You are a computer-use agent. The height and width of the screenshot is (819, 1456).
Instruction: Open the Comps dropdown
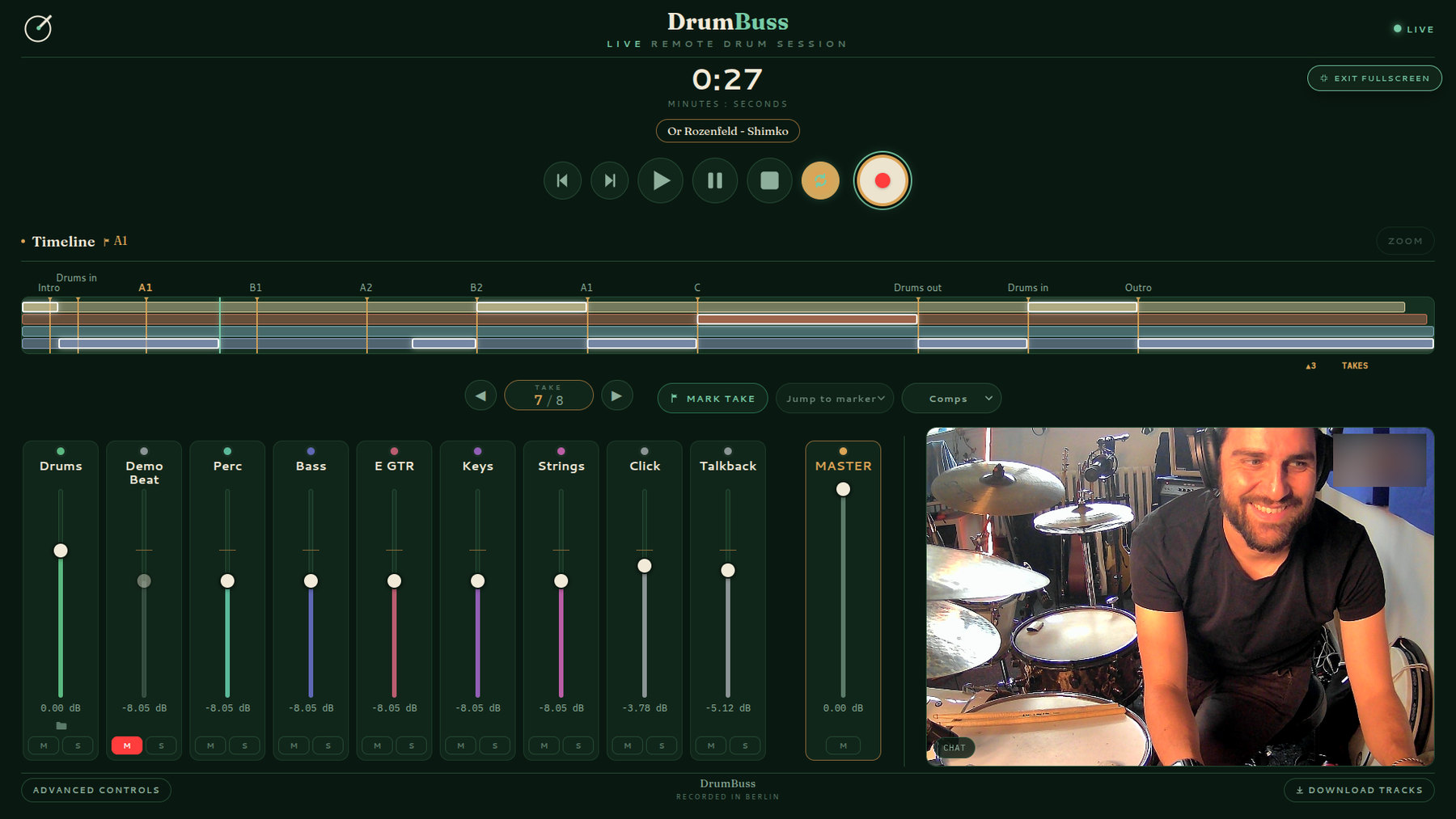tap(951, 399)
